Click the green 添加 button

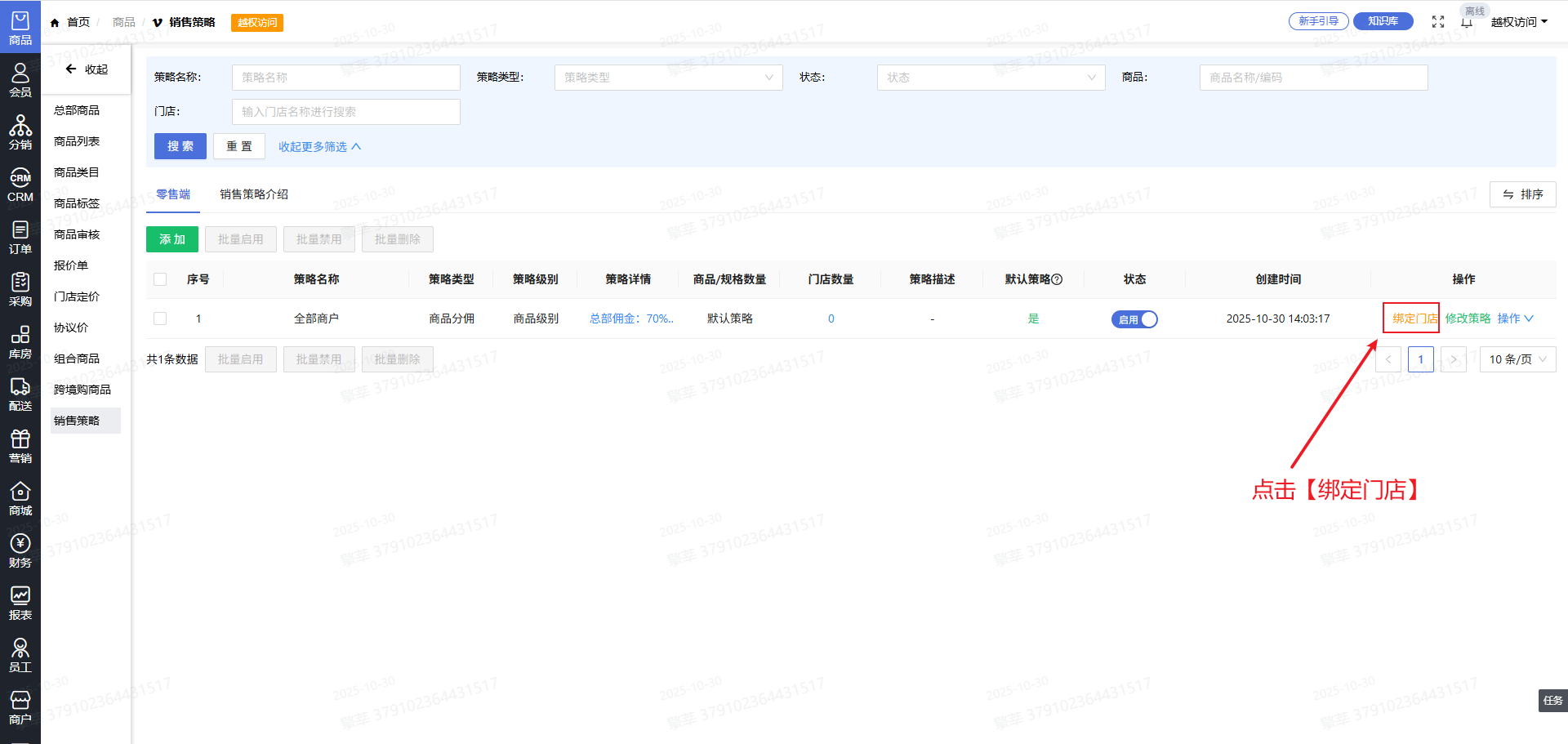coord(172,239)
